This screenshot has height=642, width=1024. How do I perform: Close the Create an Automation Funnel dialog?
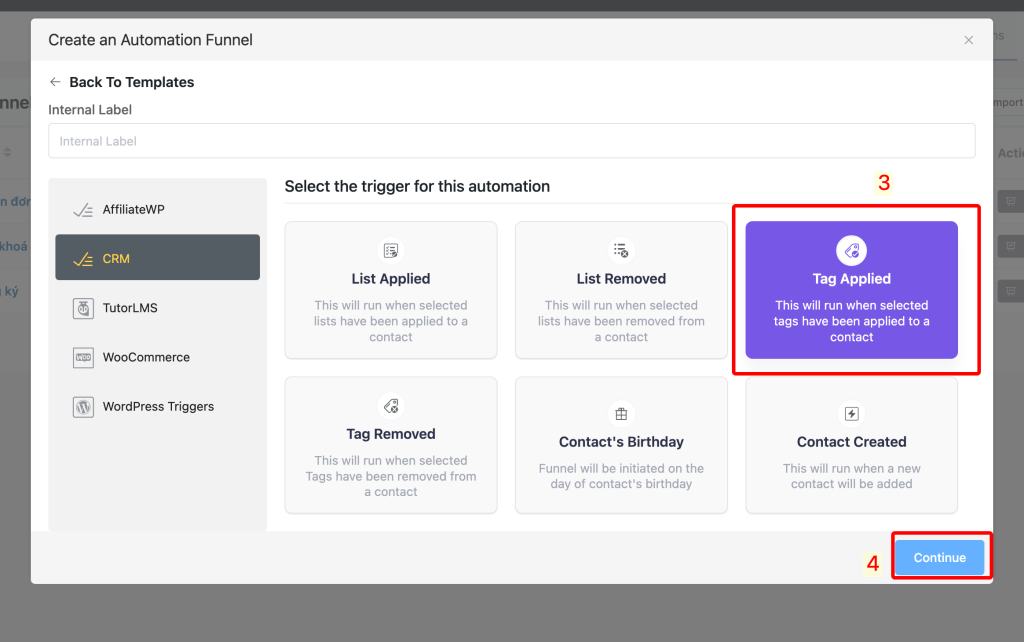(968, 40)
